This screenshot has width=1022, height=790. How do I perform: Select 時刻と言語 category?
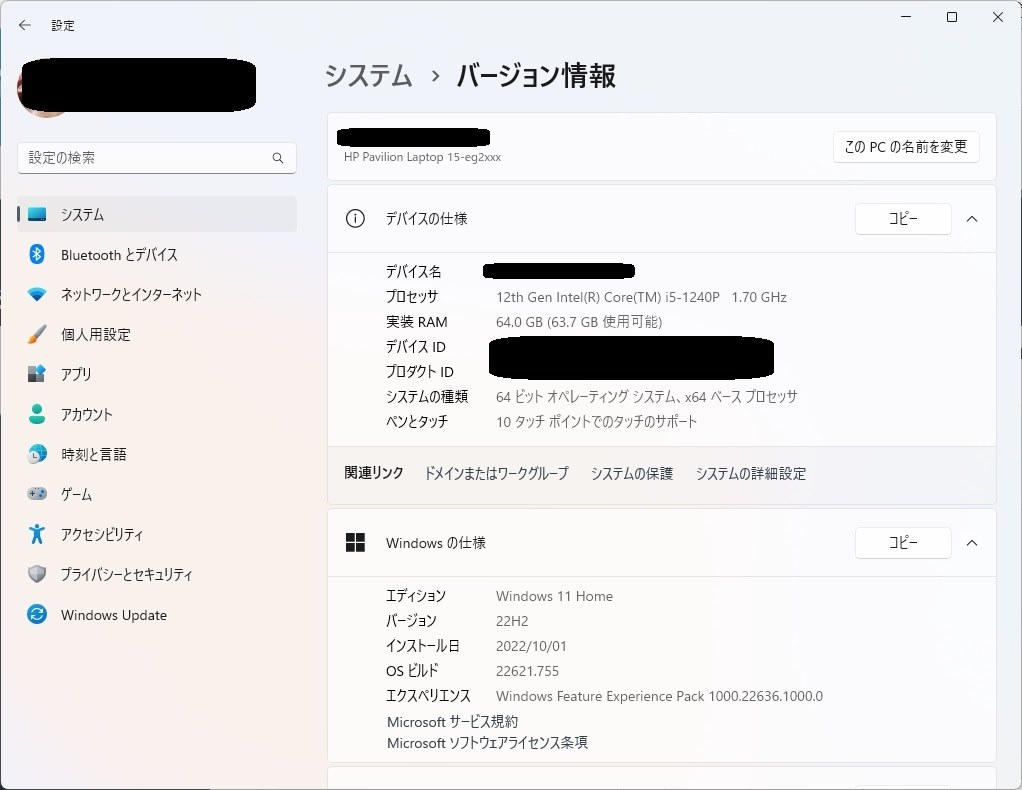point(156,454)
